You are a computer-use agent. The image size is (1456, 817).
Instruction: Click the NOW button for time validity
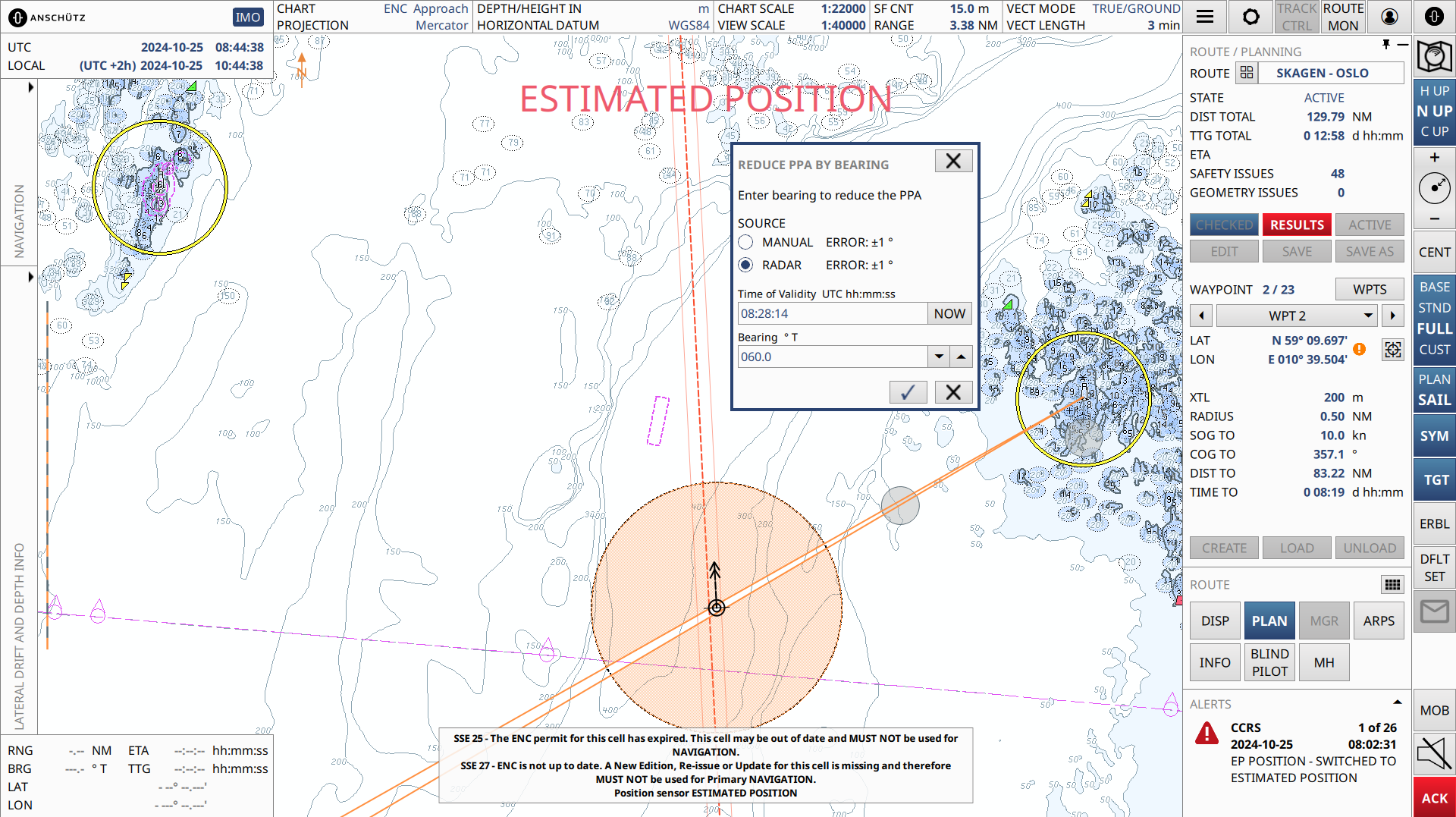(x=949, y=313)
